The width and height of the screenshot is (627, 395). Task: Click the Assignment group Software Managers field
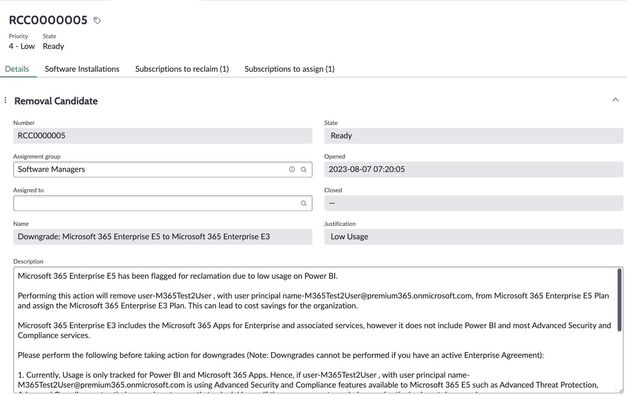tap(163, 170)
